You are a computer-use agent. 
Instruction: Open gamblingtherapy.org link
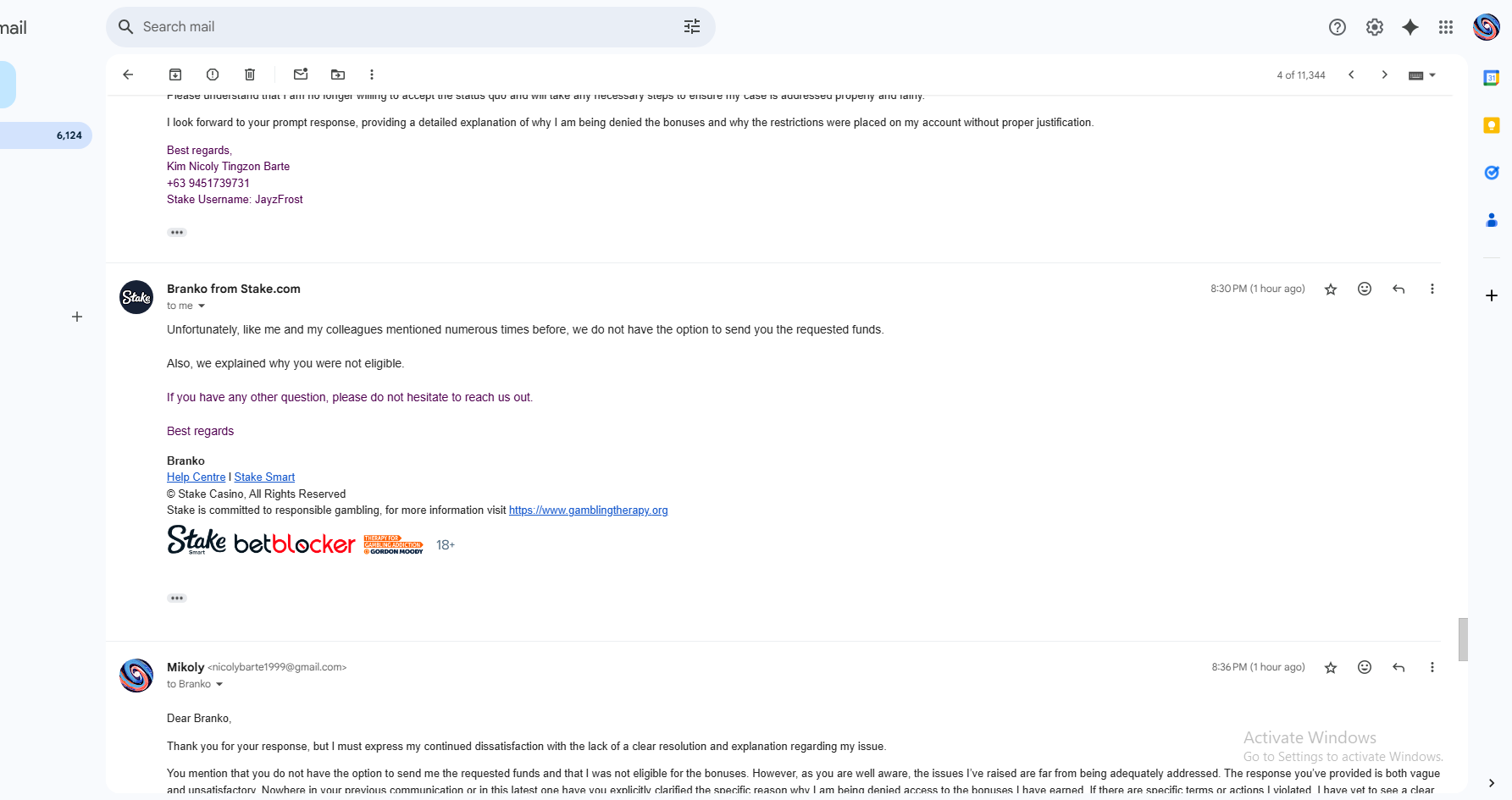tap(588, 510)
